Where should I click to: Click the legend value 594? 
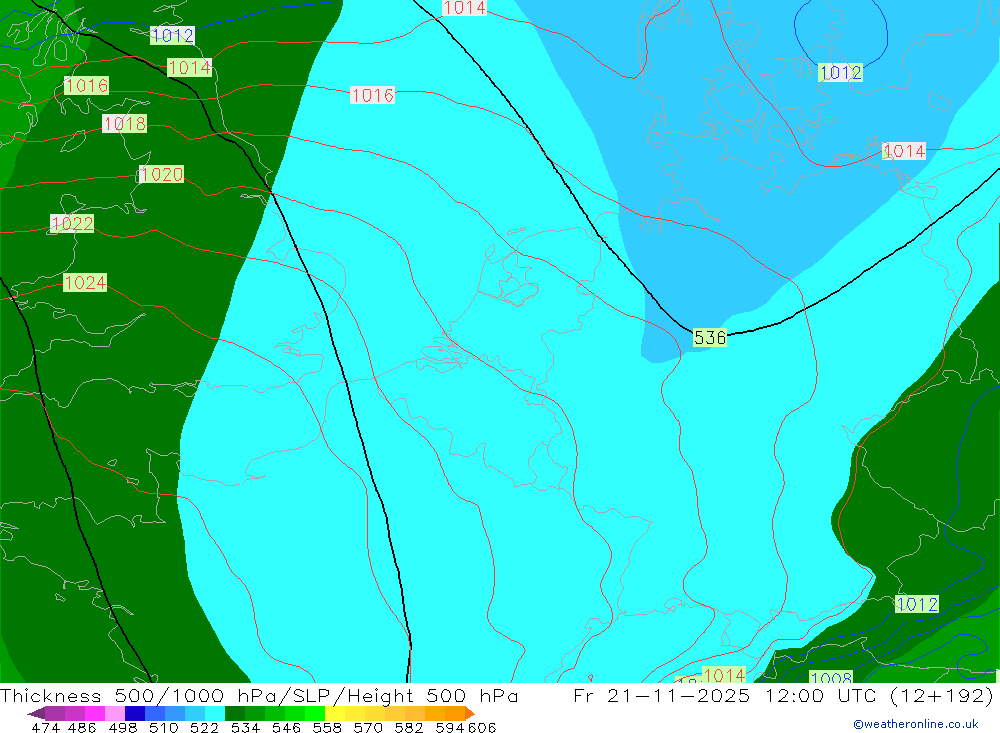pos(450,727)
